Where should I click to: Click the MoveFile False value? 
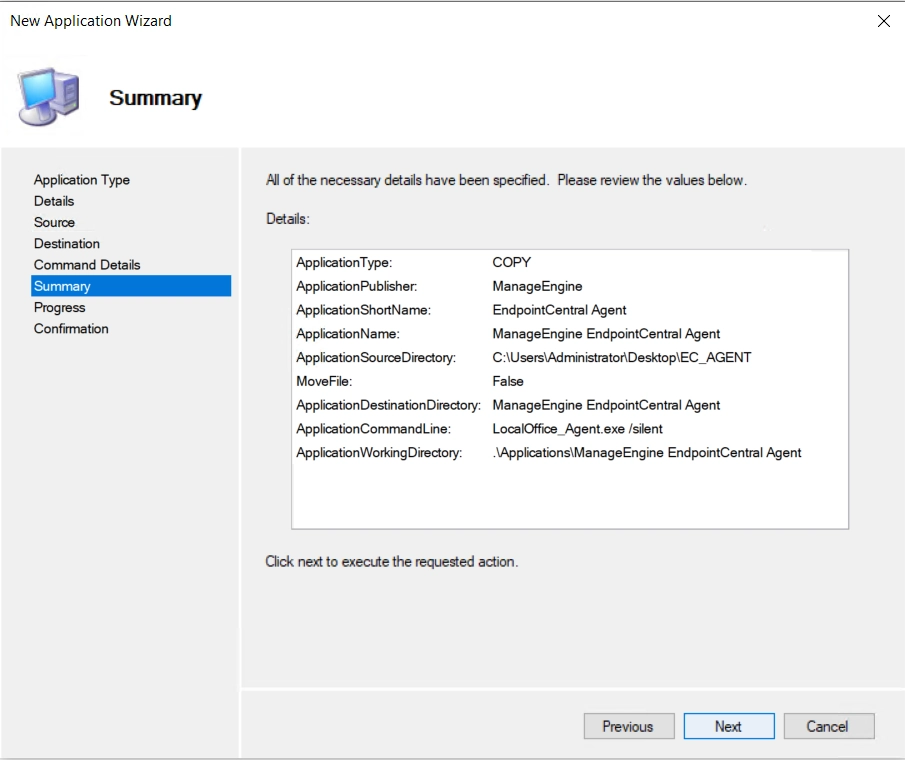[507, 381]
